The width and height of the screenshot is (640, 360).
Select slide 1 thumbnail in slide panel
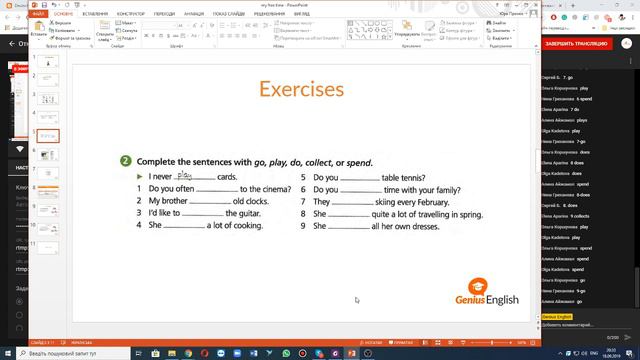click(x=48, y=61)
